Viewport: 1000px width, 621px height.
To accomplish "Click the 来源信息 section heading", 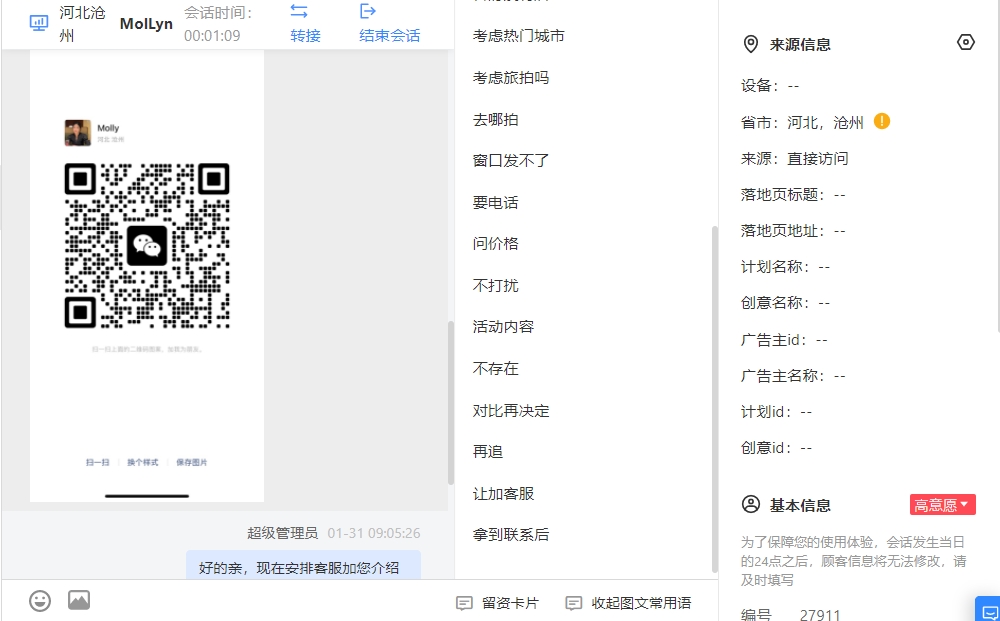I will 800,45.
